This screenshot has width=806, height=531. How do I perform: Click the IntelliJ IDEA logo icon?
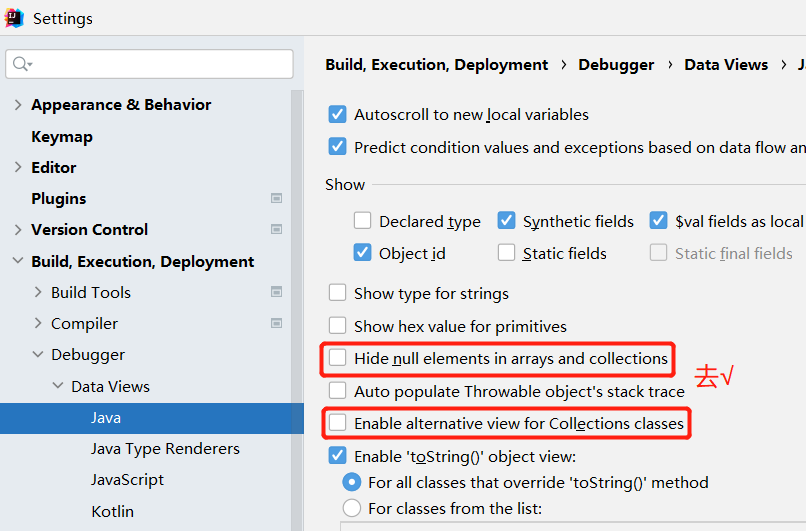[14, 17]
